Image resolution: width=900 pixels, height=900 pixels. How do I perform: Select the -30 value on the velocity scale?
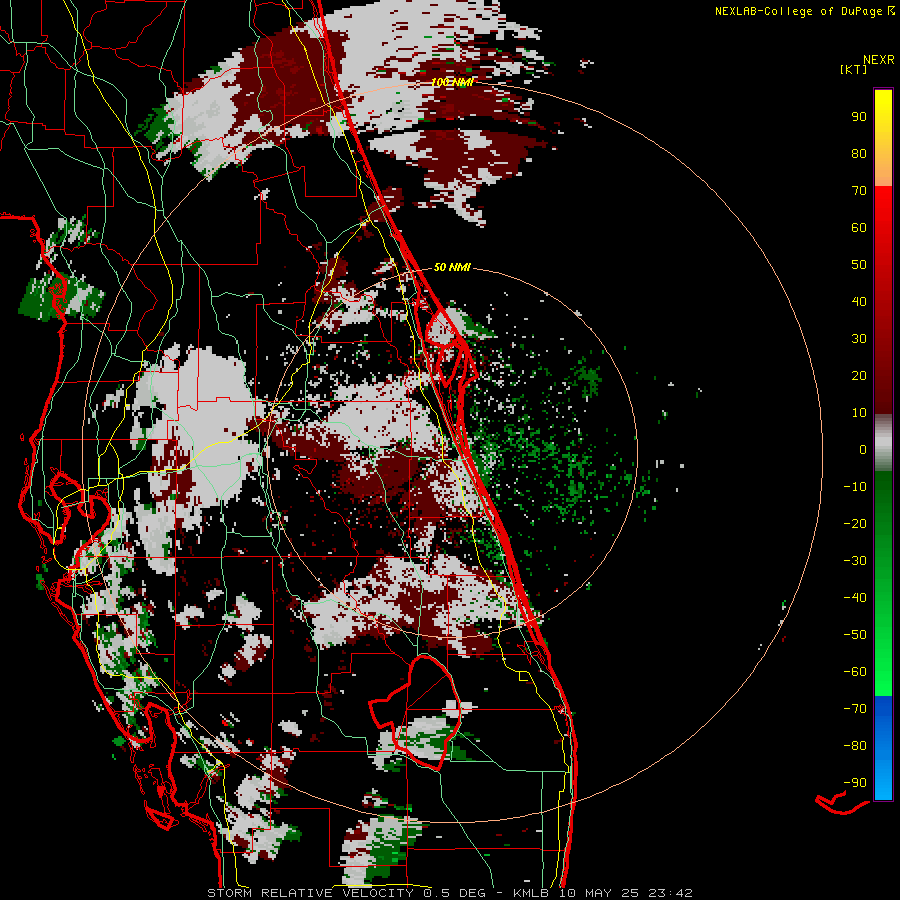(855, 561)
